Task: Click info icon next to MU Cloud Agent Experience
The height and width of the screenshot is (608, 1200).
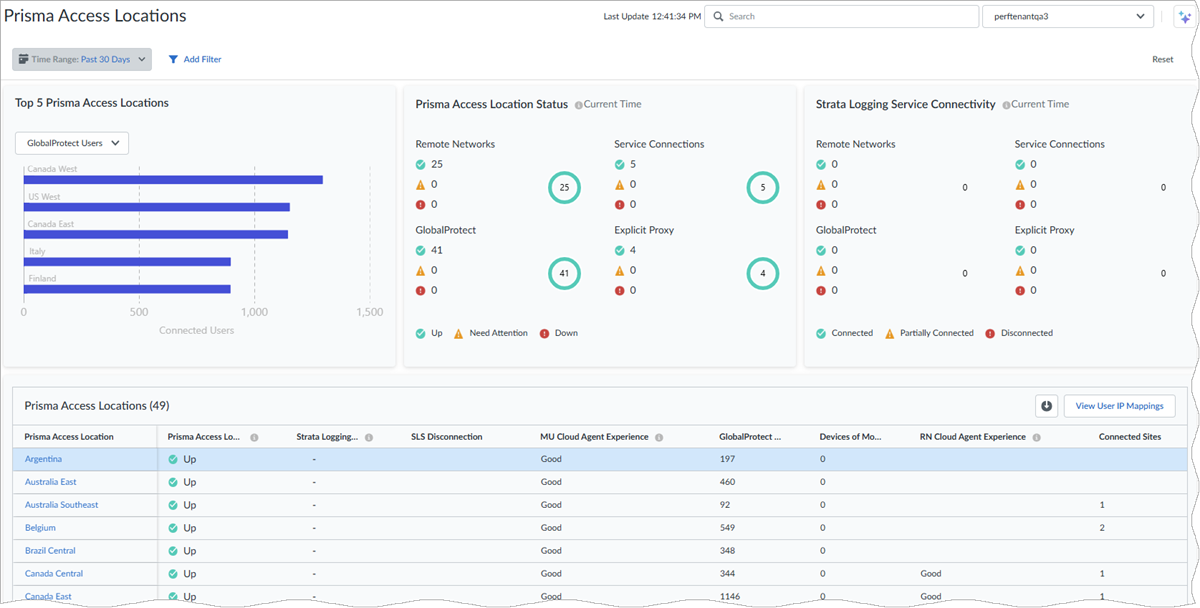Action: point(659,437)
